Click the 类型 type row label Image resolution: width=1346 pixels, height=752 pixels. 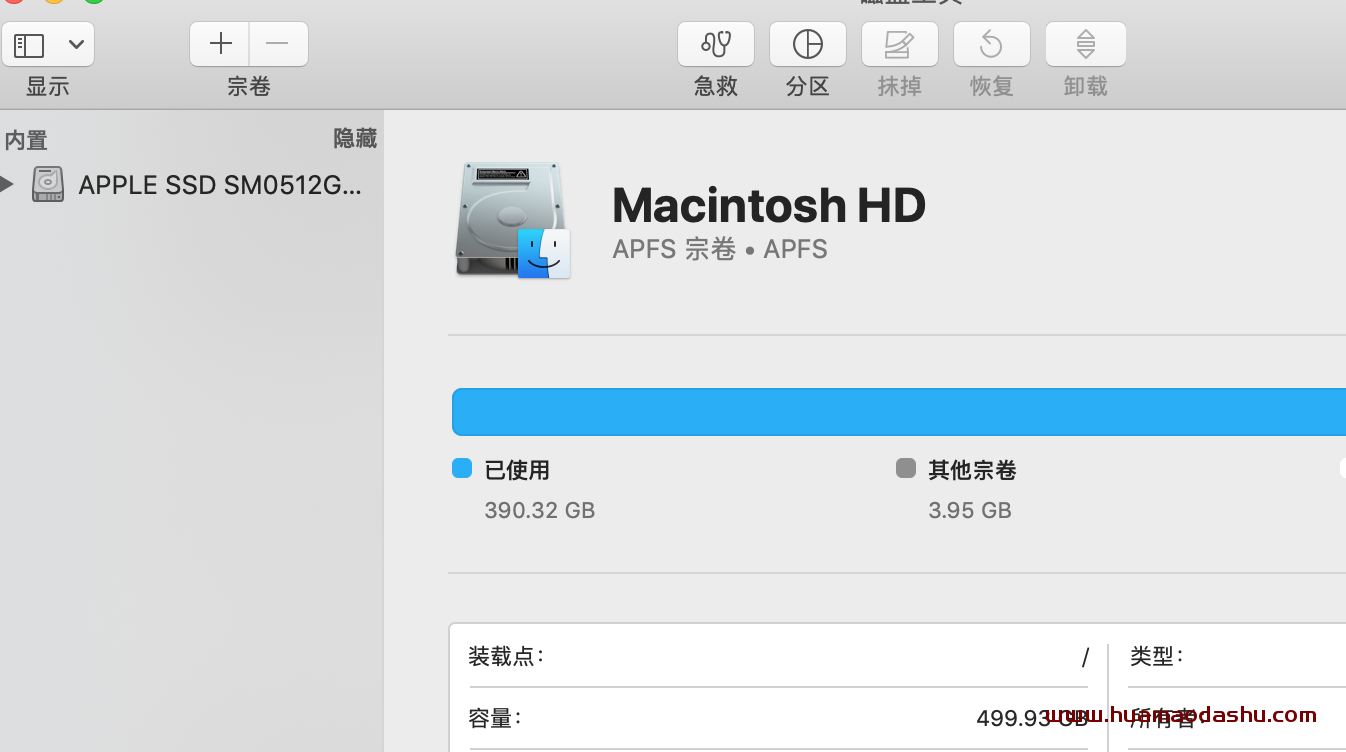coord(1157,656)
